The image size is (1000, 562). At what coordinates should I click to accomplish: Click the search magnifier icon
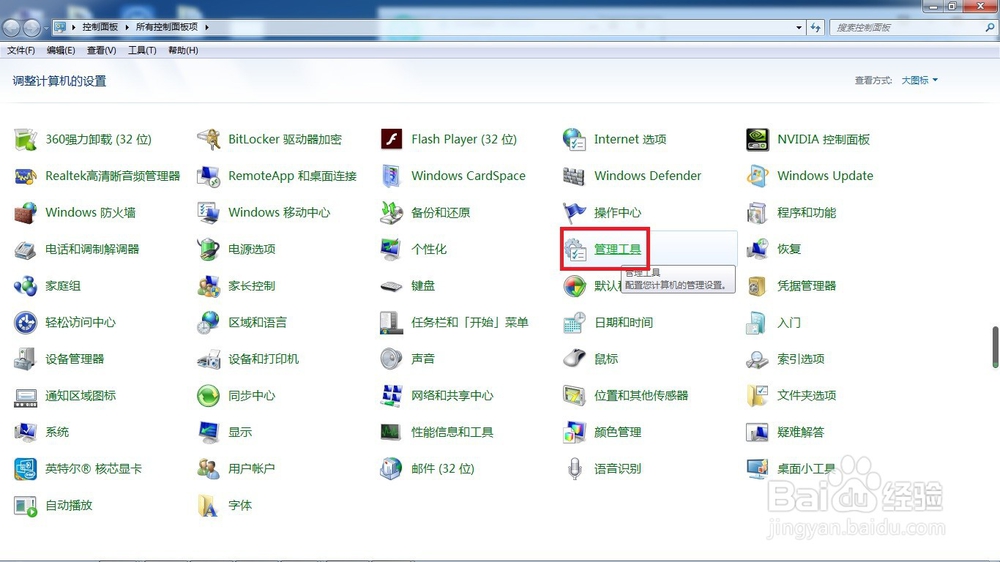tap(989, 27)
